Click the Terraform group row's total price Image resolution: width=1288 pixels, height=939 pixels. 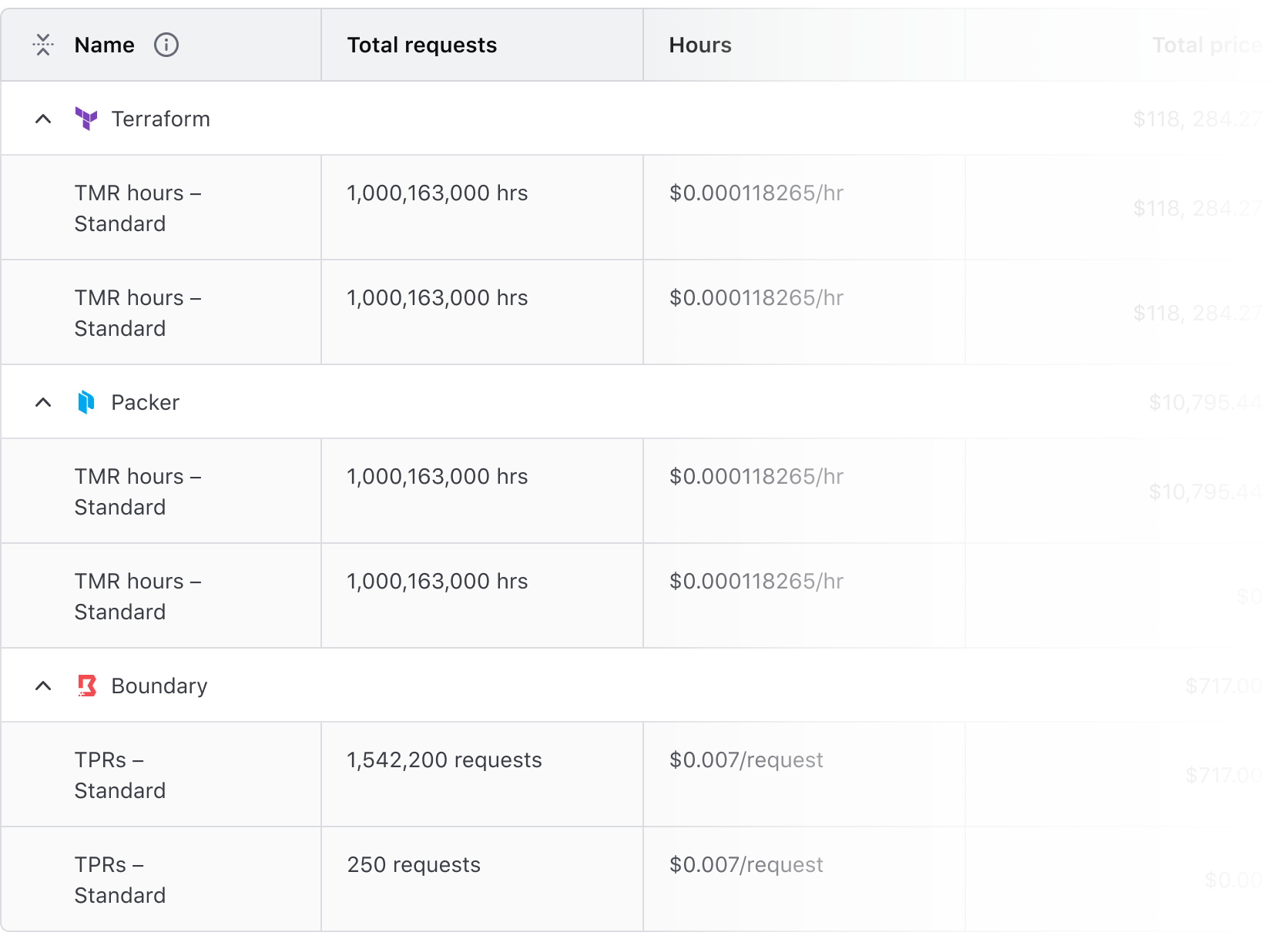click(x=1197, y=119)
